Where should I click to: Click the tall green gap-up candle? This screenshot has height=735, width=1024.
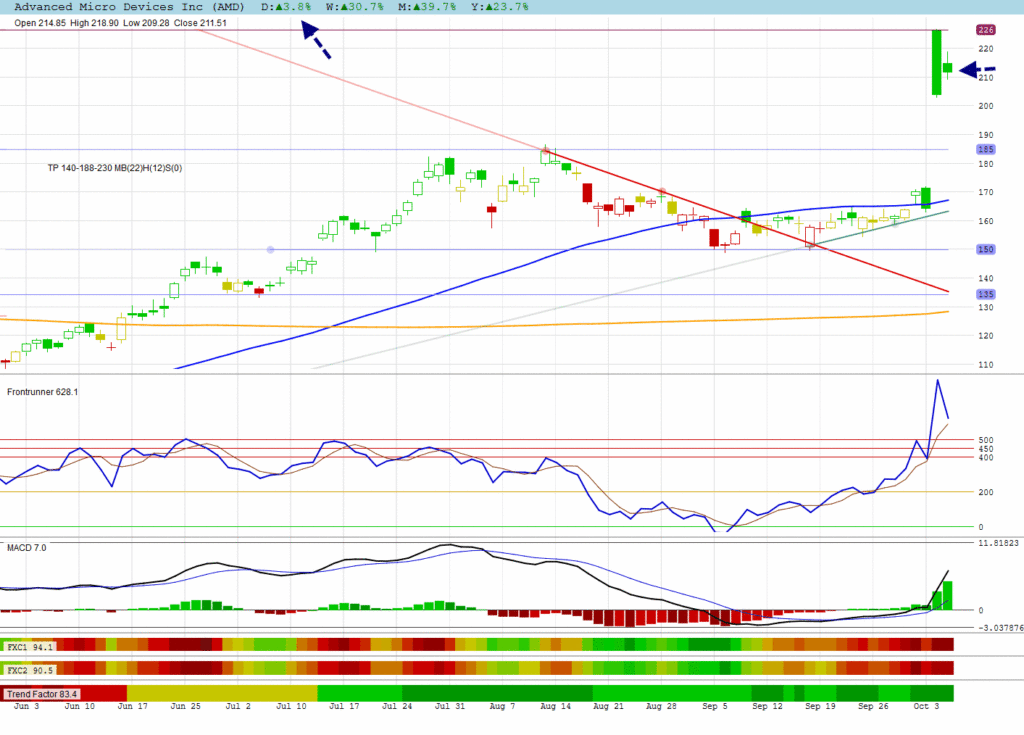pyautogui.click(x=937, y=62)
